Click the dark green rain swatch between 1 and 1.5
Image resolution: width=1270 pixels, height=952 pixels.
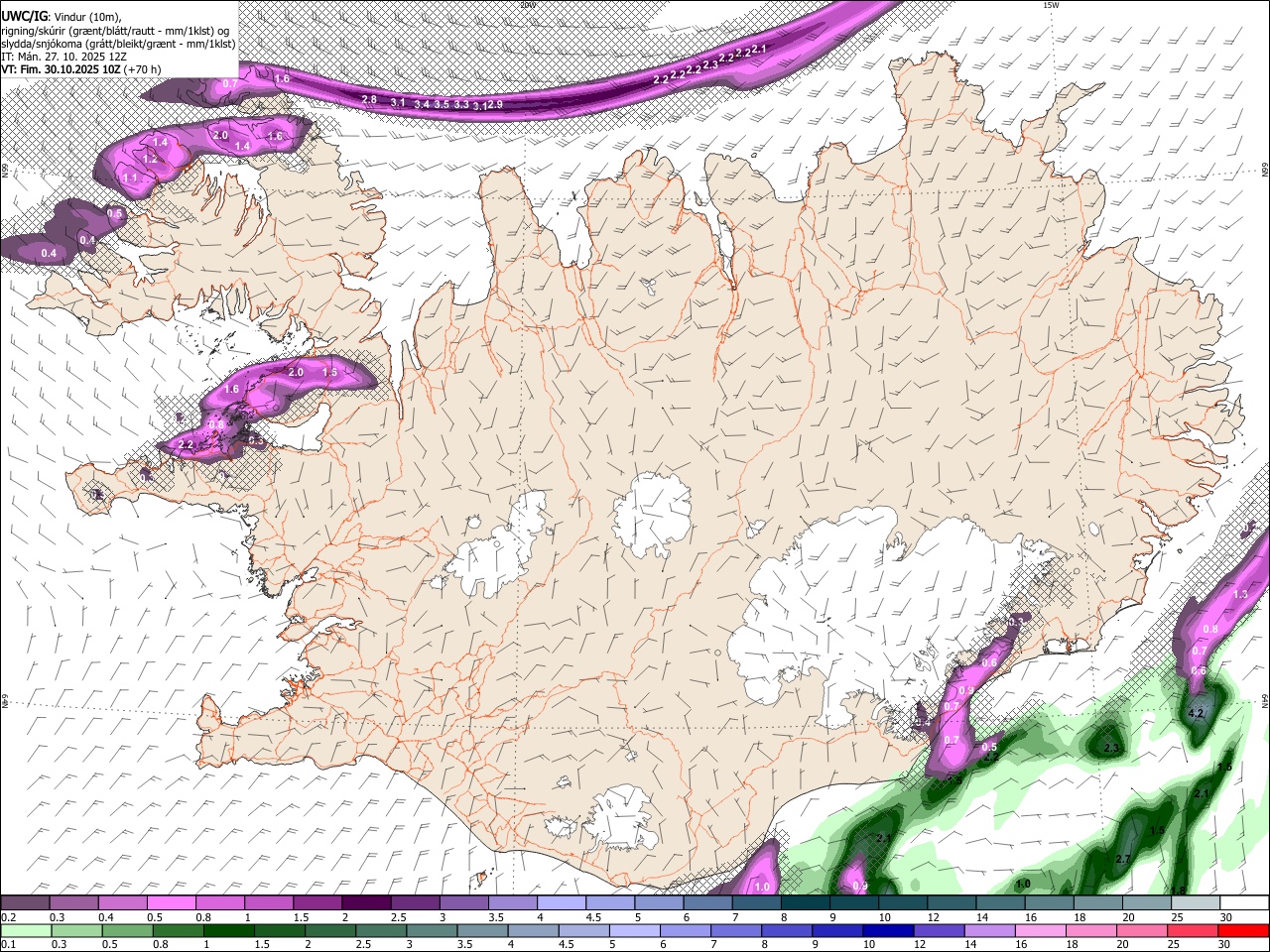228,930
